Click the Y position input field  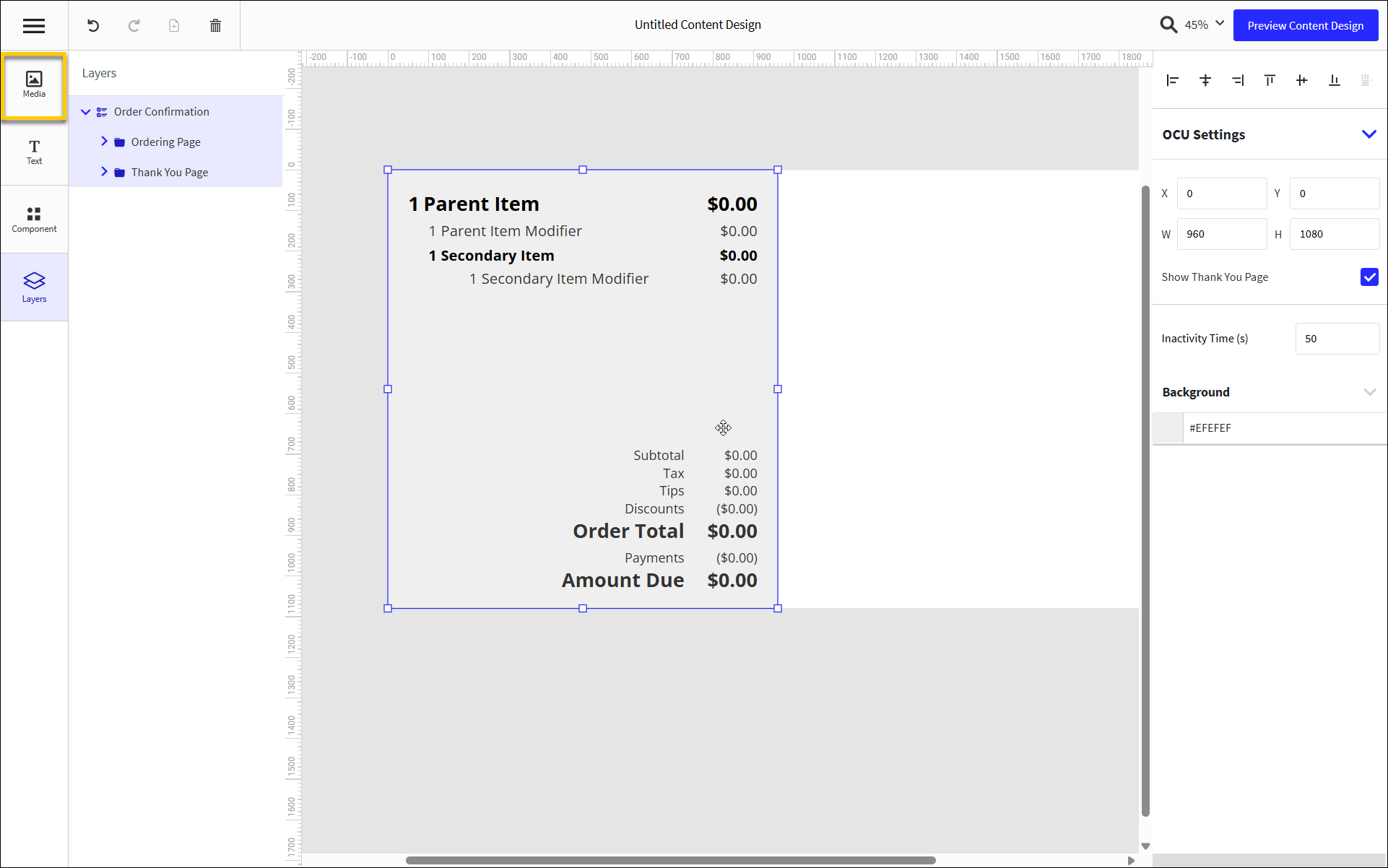point(1335,194)
